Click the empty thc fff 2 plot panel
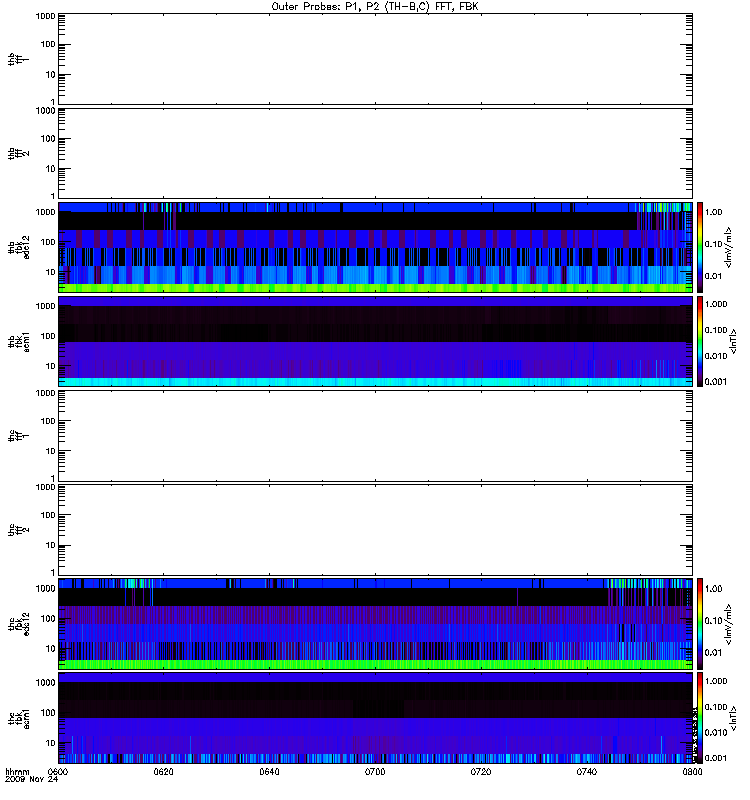 (375, 530)
